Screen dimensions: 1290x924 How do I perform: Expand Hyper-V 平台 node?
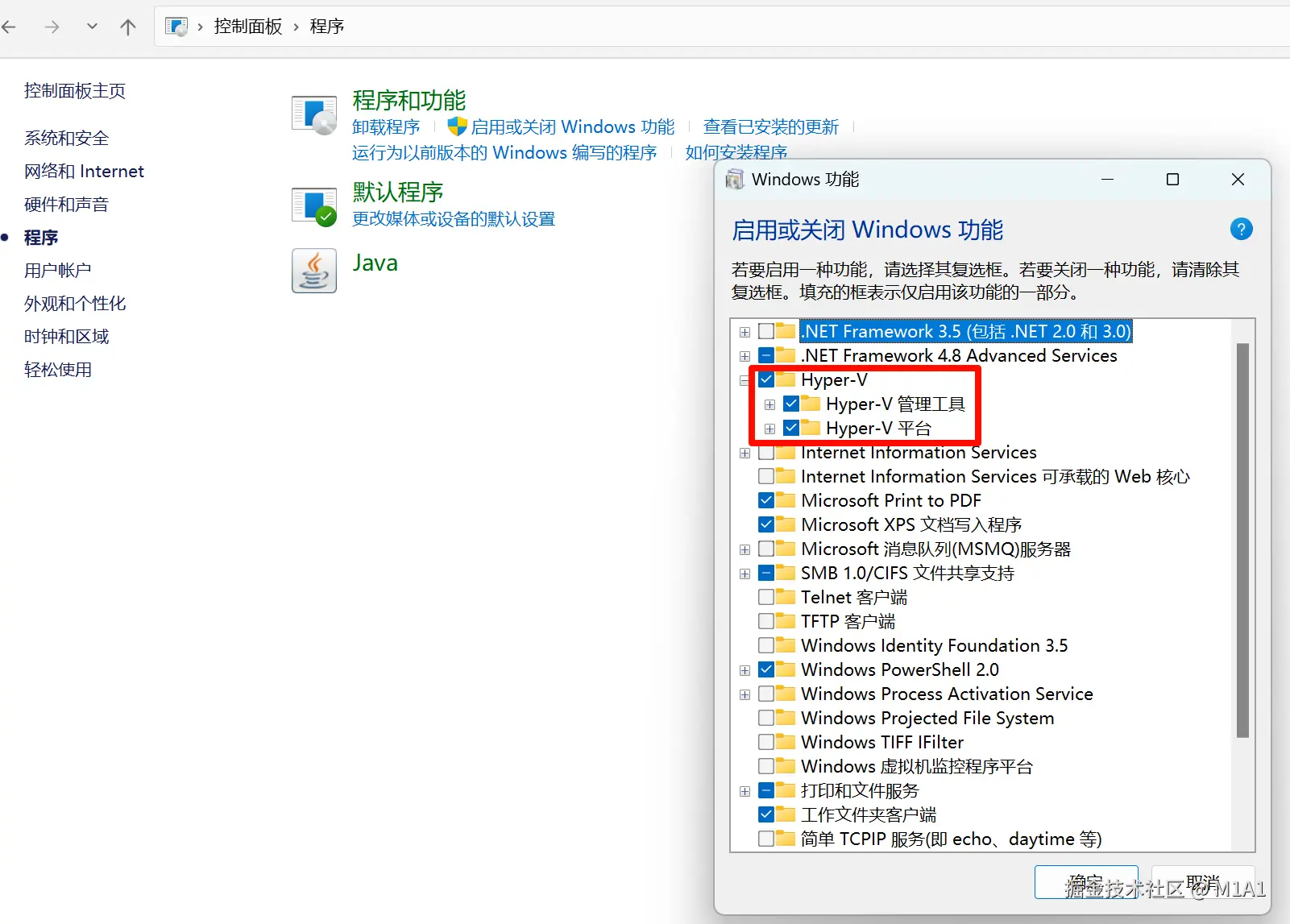point(769,429)
